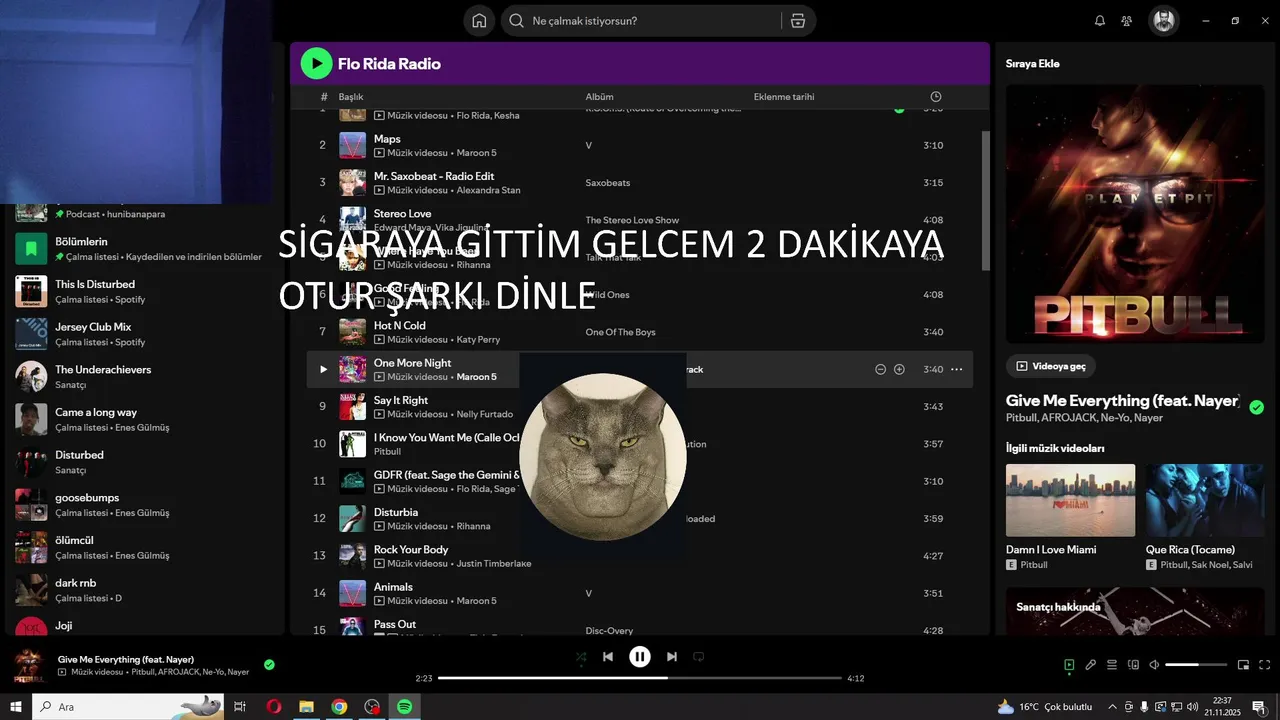Open Alexandra Stan artist link

pyautogui.click(x=488, y=190)
